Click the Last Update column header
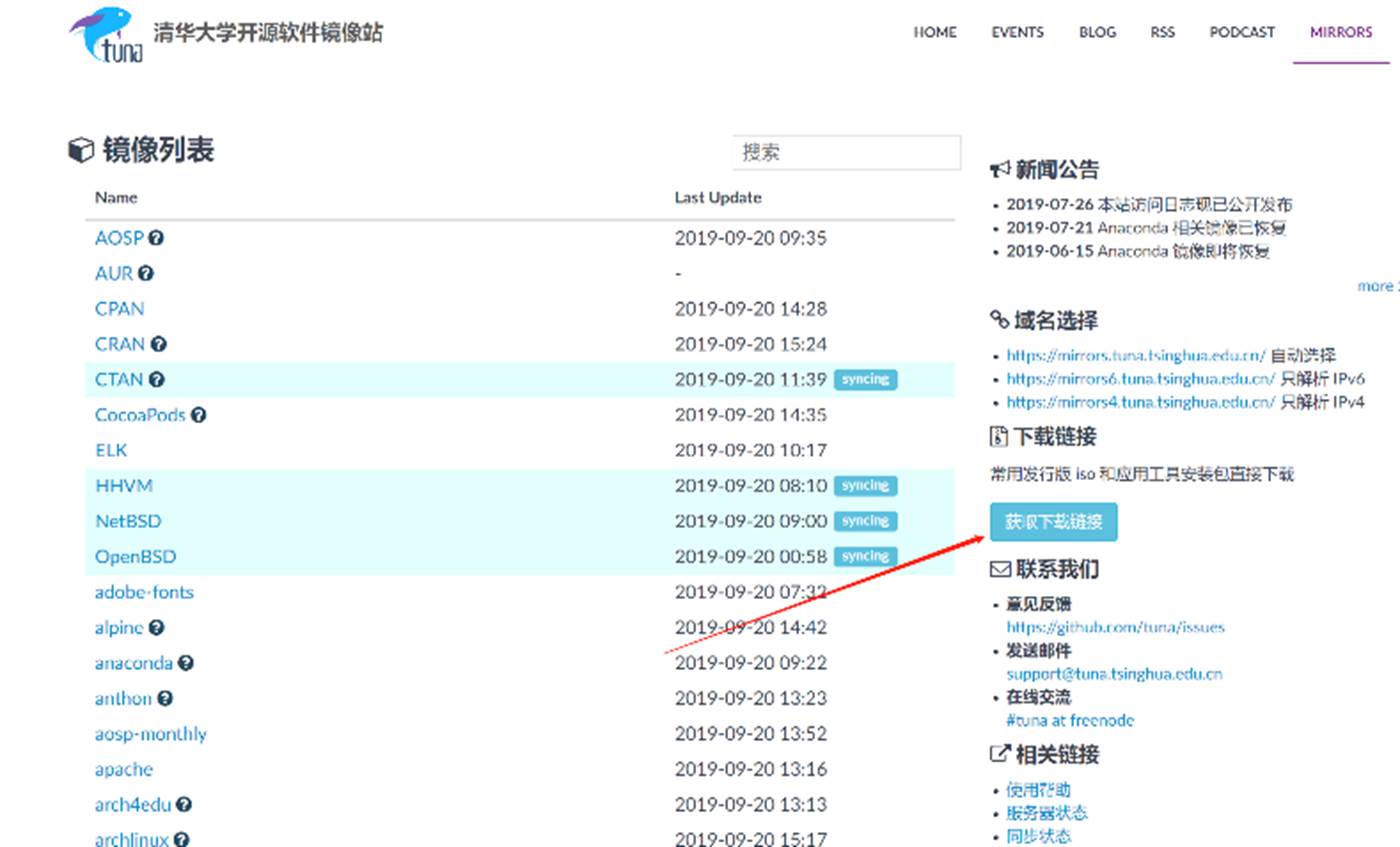The width and height of the screenshot is (1400, 847). 718,198
